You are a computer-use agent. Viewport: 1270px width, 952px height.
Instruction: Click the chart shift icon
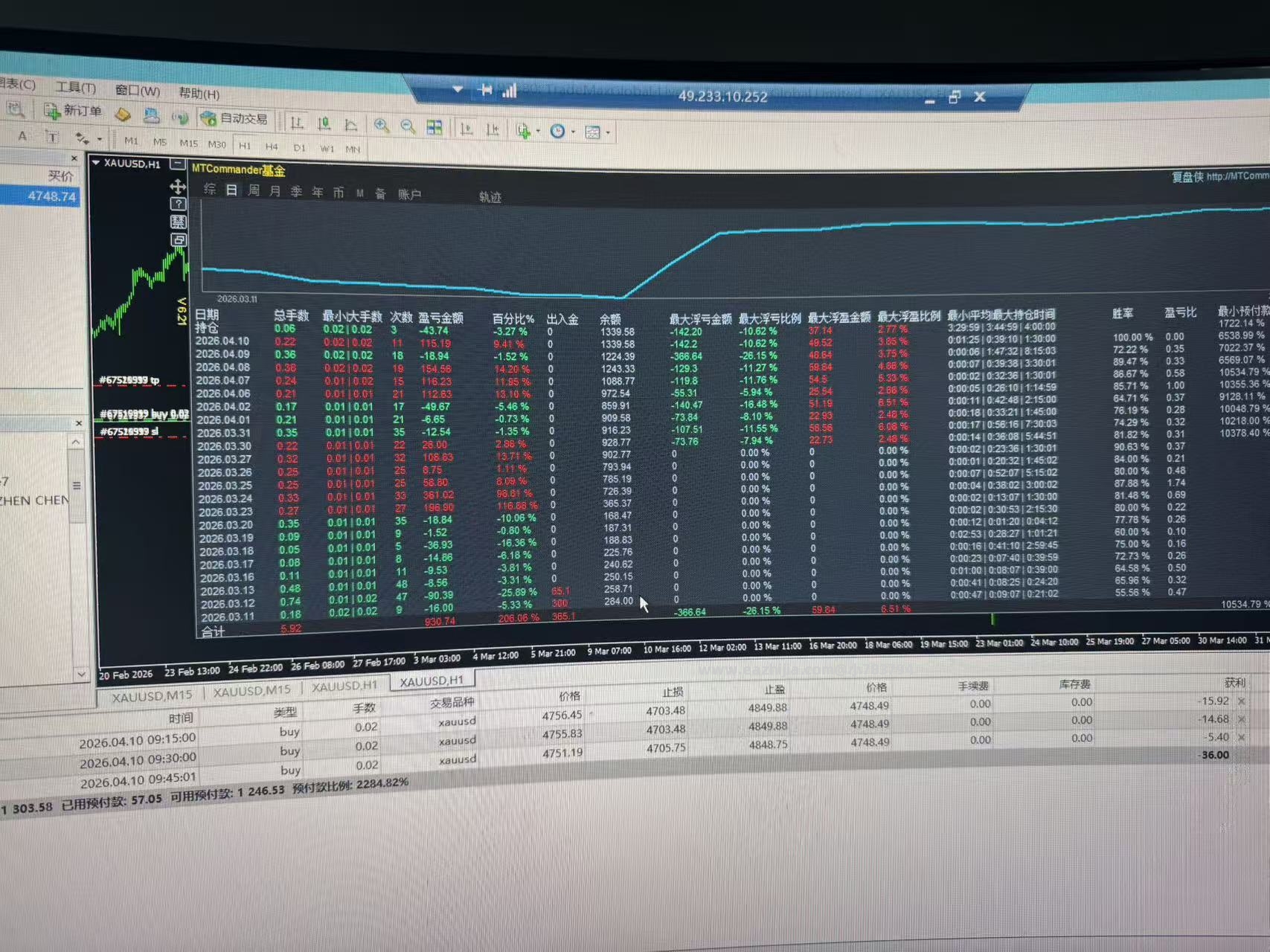[493, 130]
